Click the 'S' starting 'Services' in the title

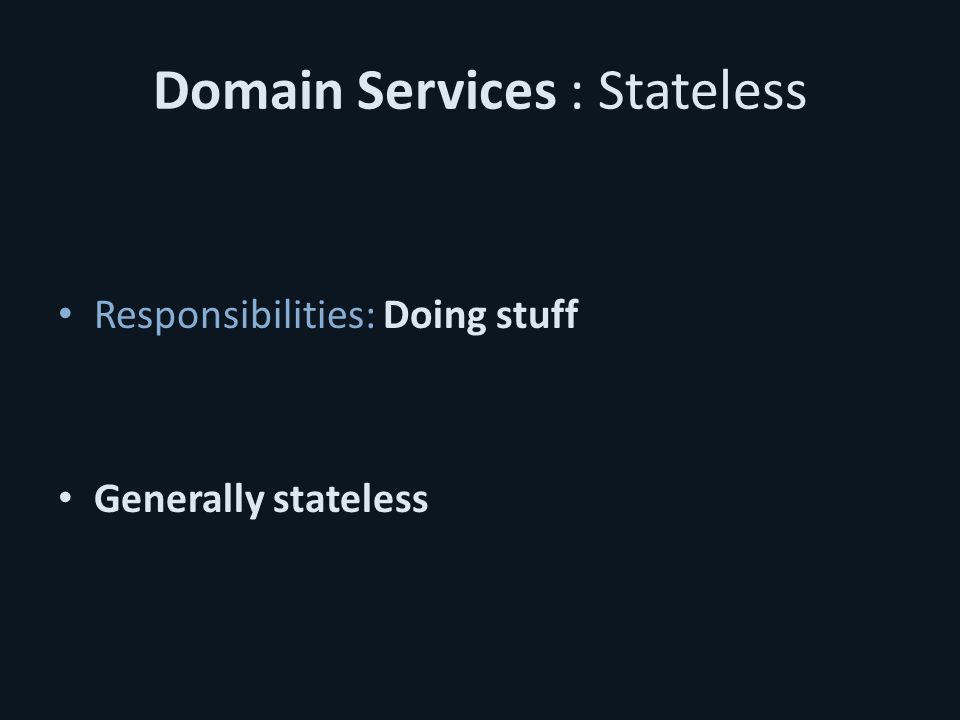[370, 91]
